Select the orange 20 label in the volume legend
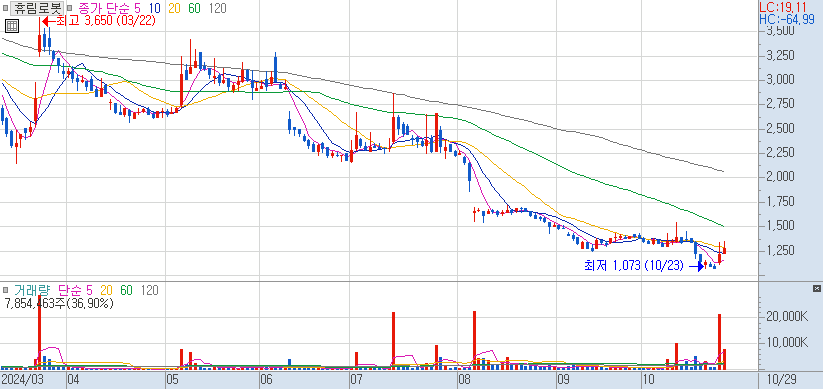 pos(107,290)
